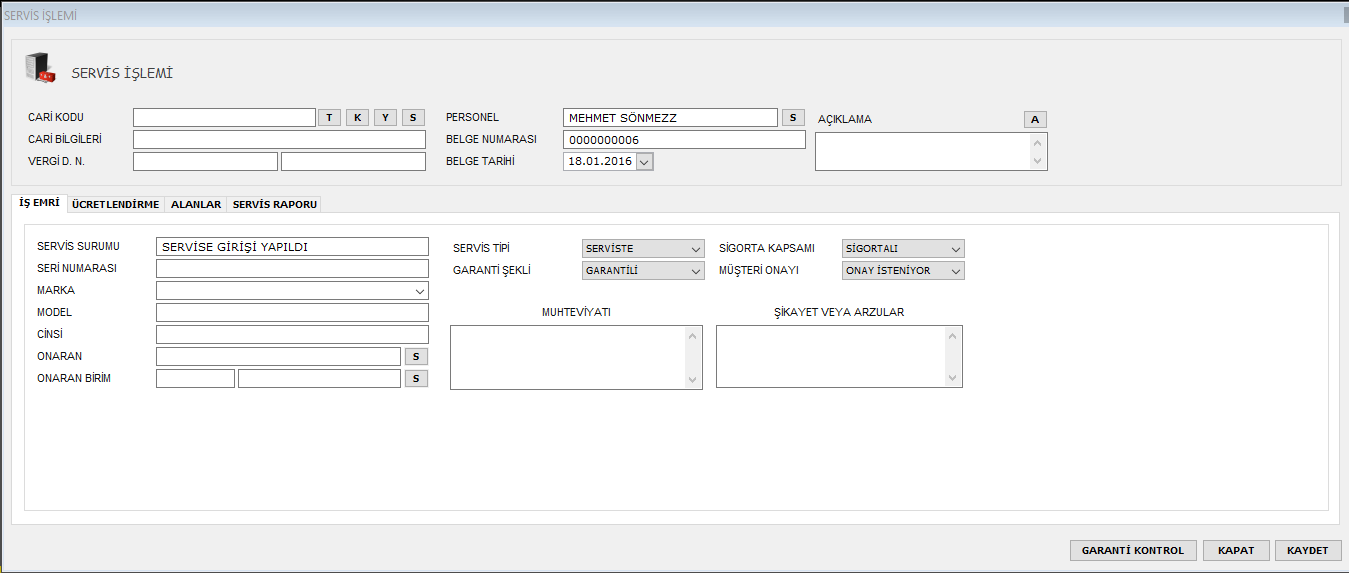This screenshot has width=1349, height=573.
Task: Click the K button beside Cari Kodu
Action: click(x=357, y=118)
